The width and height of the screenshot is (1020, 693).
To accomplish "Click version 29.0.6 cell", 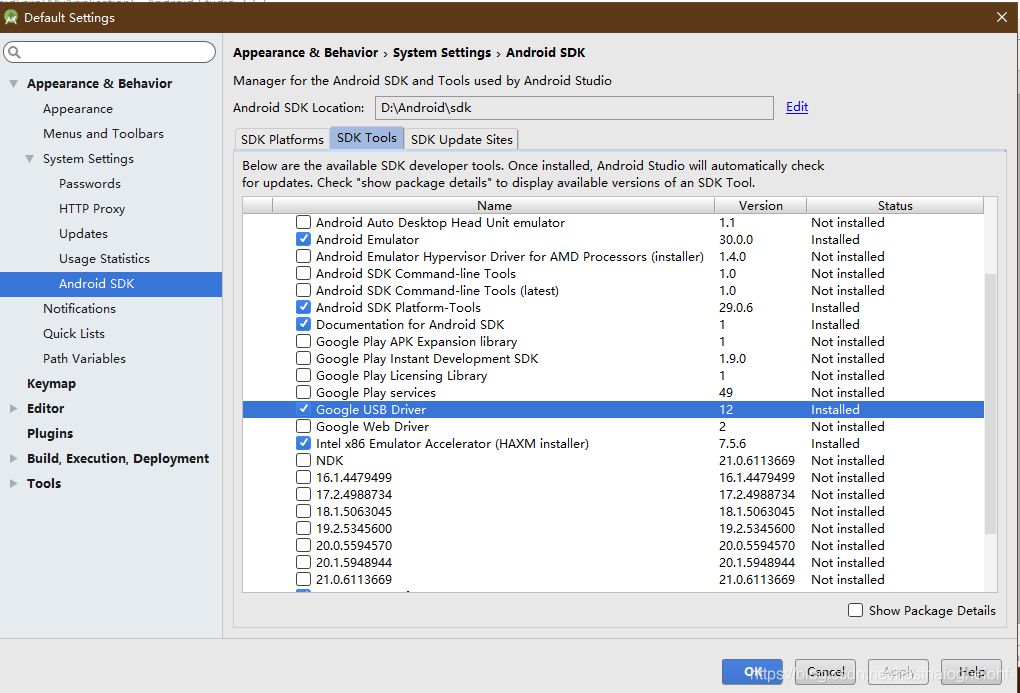I will 736,307.
